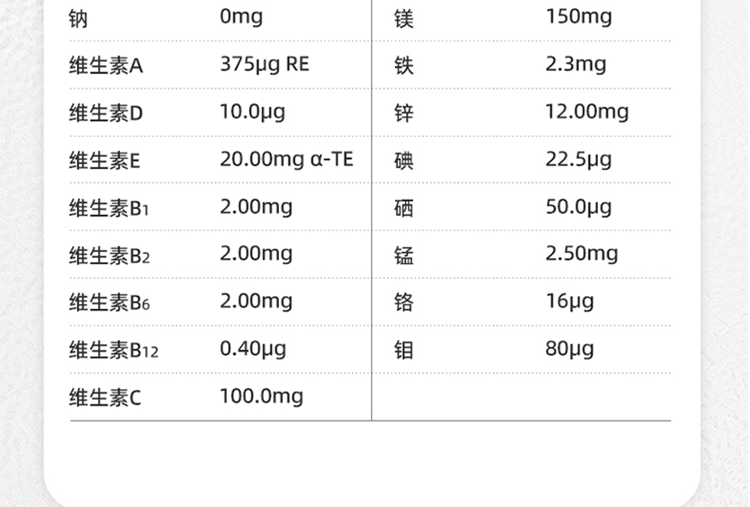Screen dimensions: 750x507
Task: Click the 维生素A label
Action: click(107, 66)
